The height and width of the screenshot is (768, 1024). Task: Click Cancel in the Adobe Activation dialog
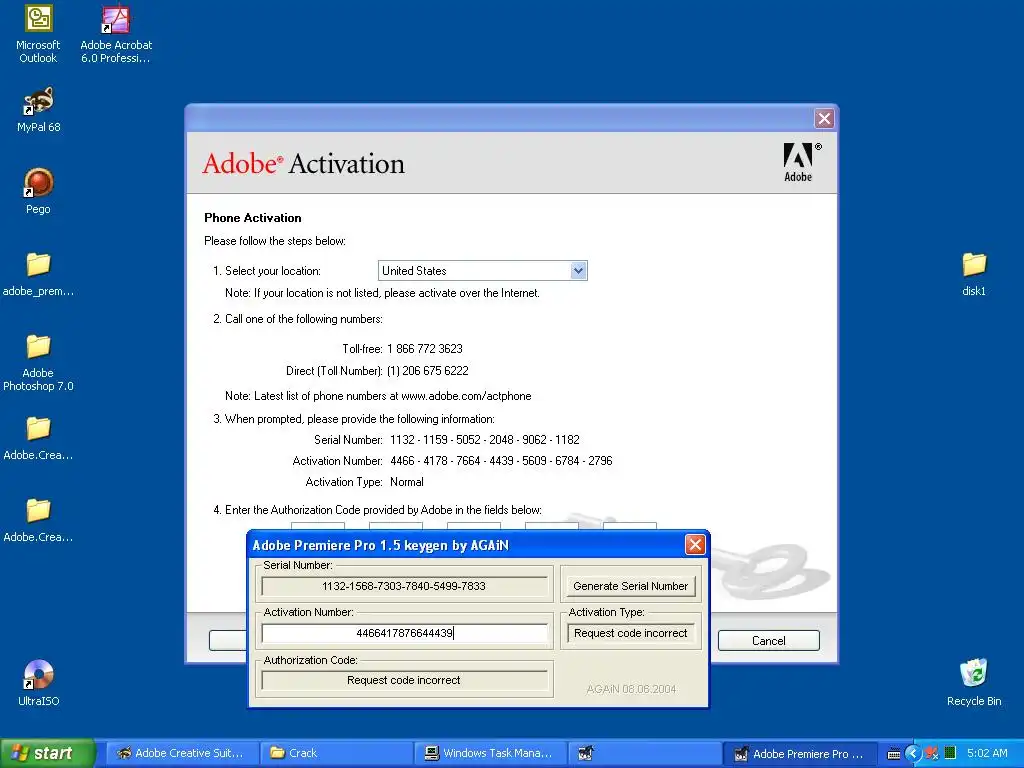(769, 641)
